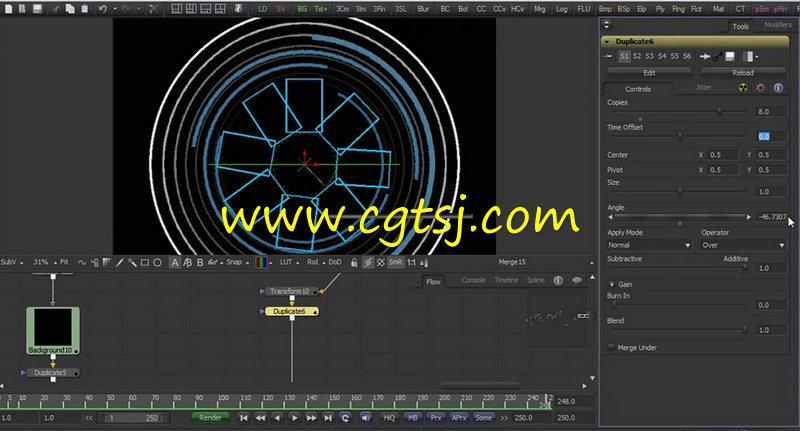
Task: Click the Paste clipboard icon
Action: [85, 9]
